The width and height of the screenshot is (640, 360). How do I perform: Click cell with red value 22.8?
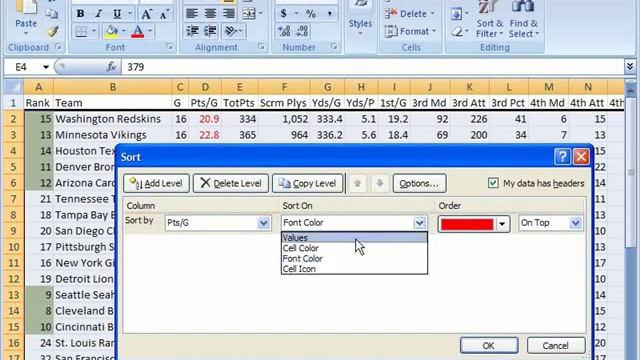205,135
